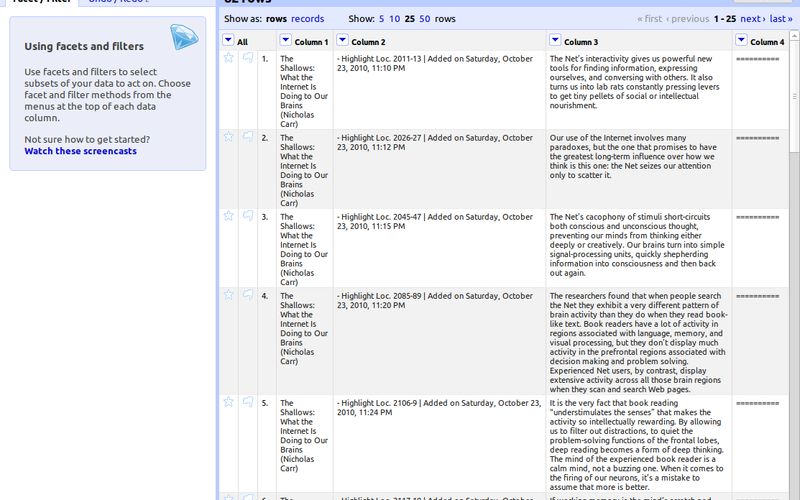Show 50 rows per page
Image resolution: width=800 pixels, height=500 pixels.
425,19
